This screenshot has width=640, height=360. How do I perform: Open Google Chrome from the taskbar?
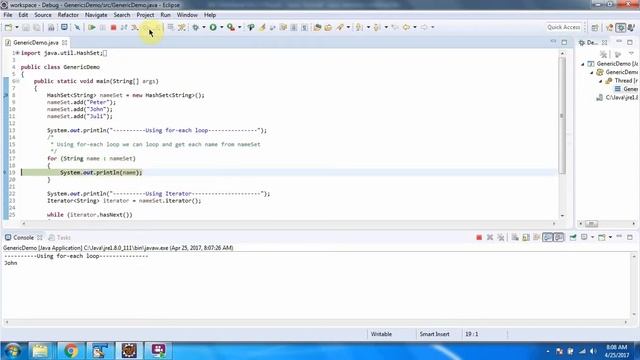[x=71, y=351]
